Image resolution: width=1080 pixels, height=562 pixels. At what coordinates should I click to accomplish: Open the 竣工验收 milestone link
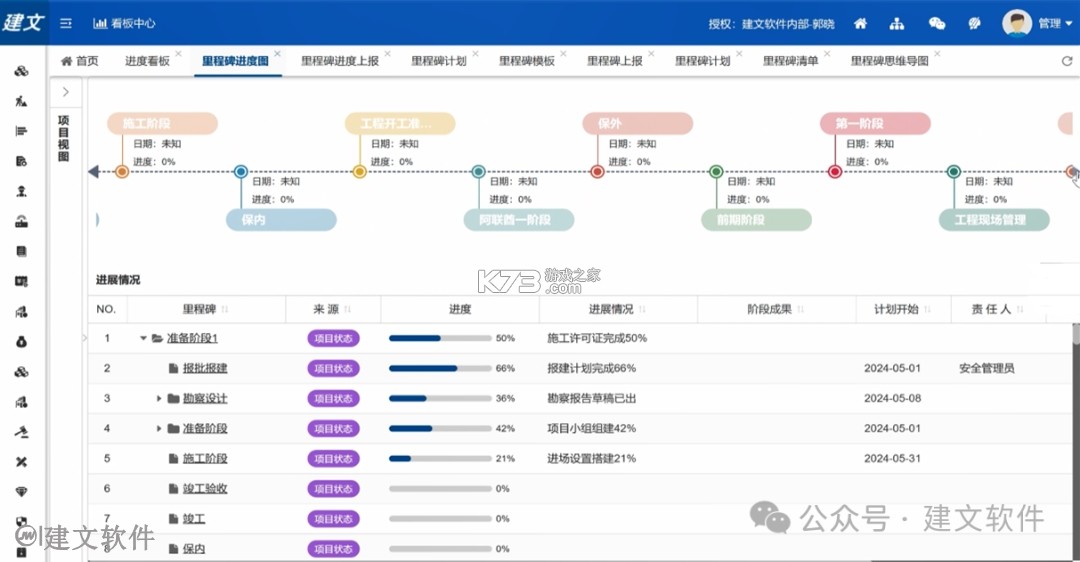coord(205,489)
